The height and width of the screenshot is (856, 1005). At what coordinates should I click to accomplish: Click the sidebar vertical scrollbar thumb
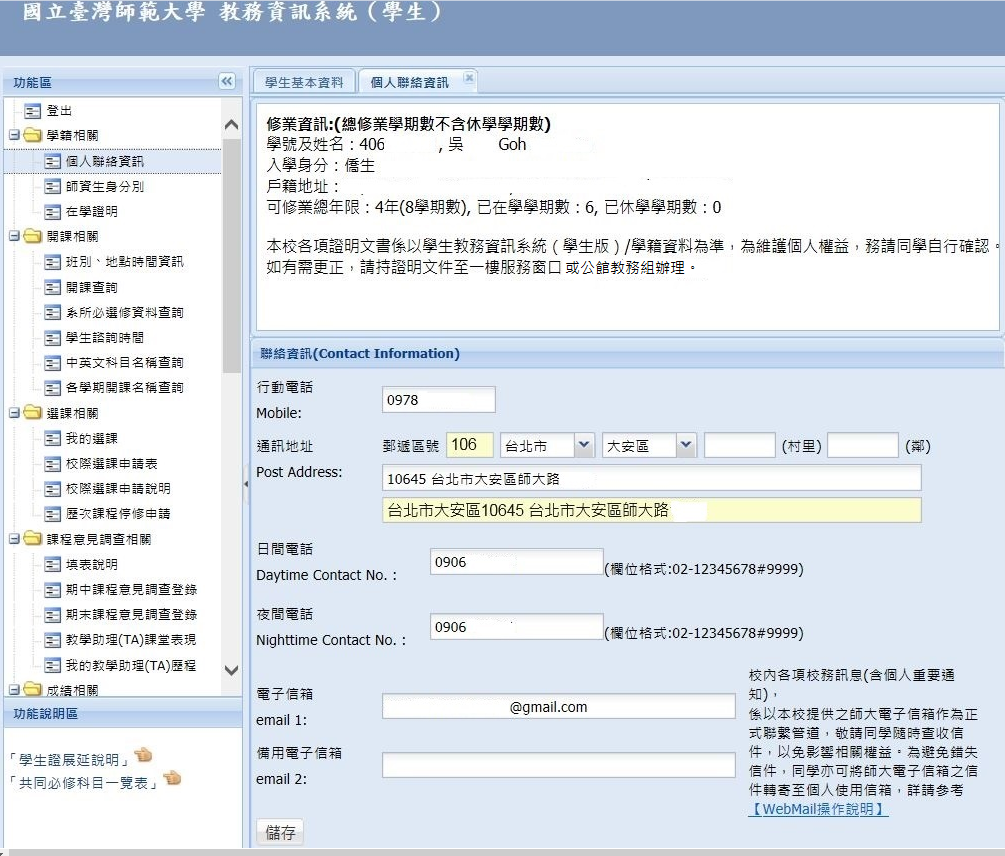232,255
